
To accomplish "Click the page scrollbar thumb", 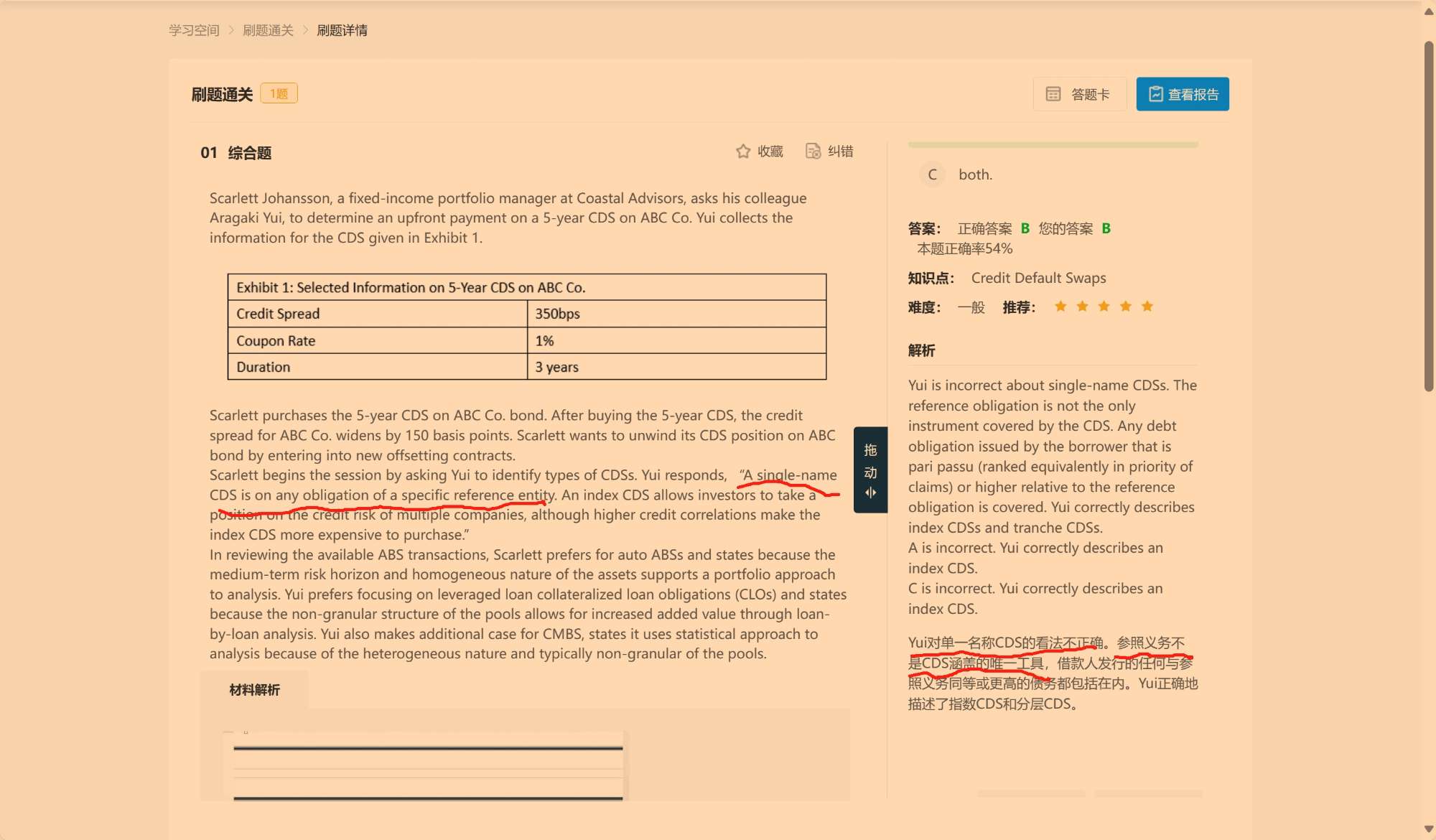I will click(1429, 215).
